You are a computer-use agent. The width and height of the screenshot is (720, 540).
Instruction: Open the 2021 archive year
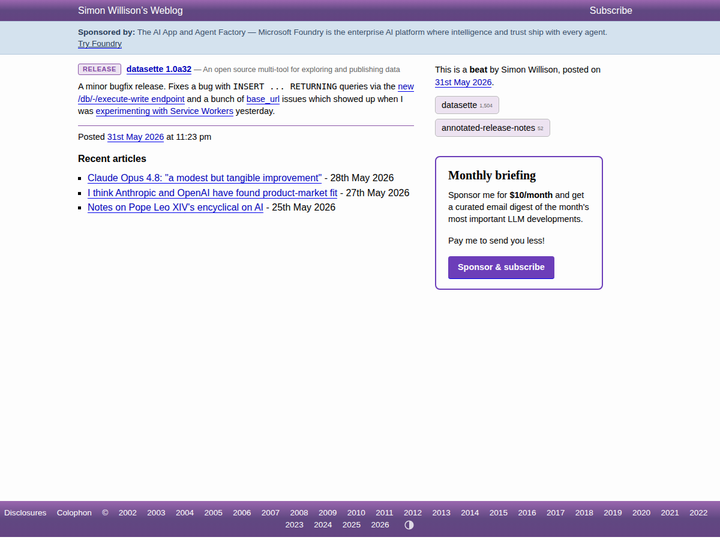669,513
